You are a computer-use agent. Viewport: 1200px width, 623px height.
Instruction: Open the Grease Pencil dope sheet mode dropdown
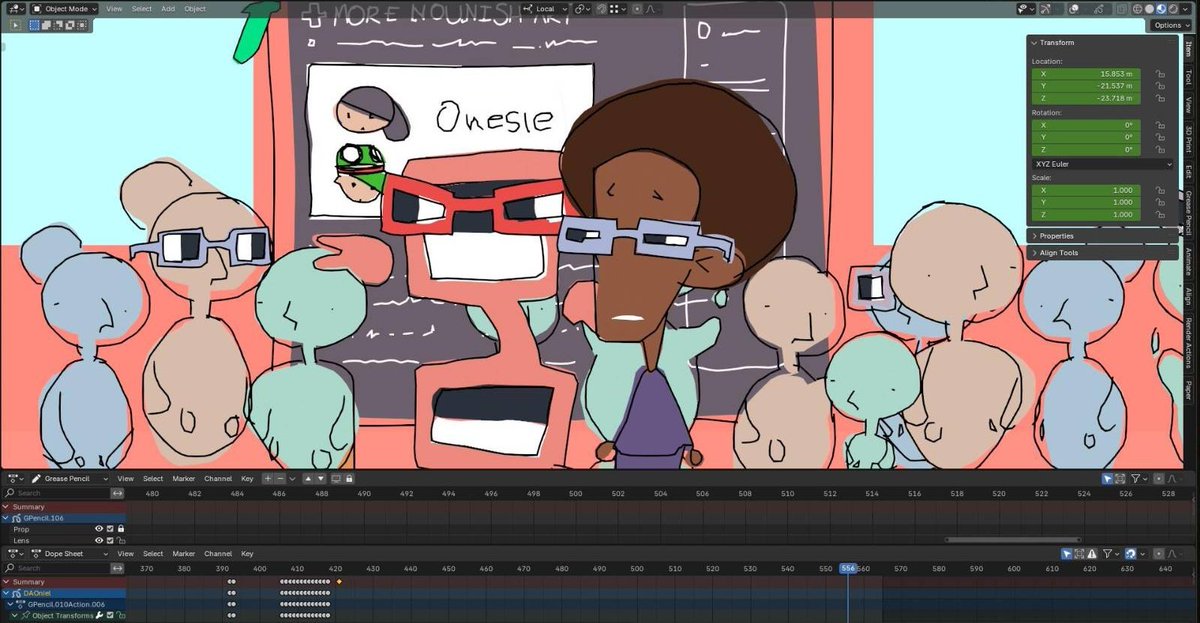click(x=70, y=479)
